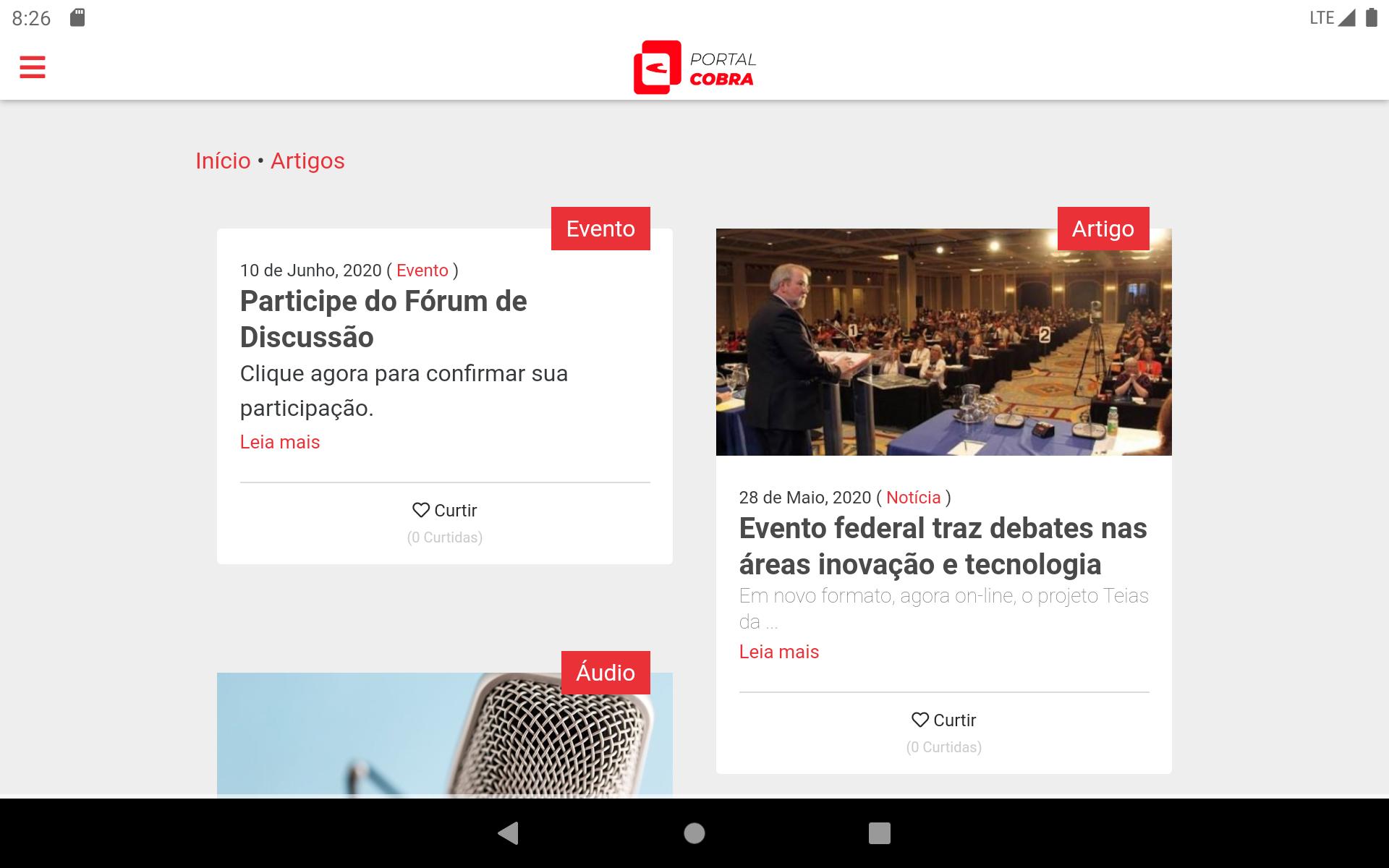Tap the SD card status bar icon
This screenshot has height=868, width=1389.
[x=77, y=17]
